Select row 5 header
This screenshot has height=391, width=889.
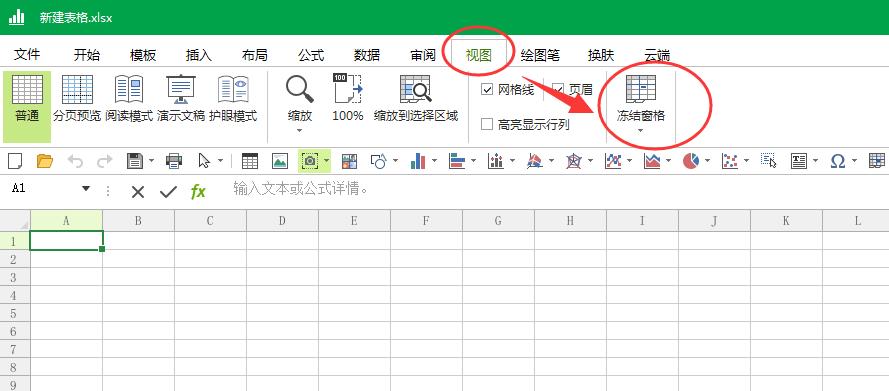point(15,313)
